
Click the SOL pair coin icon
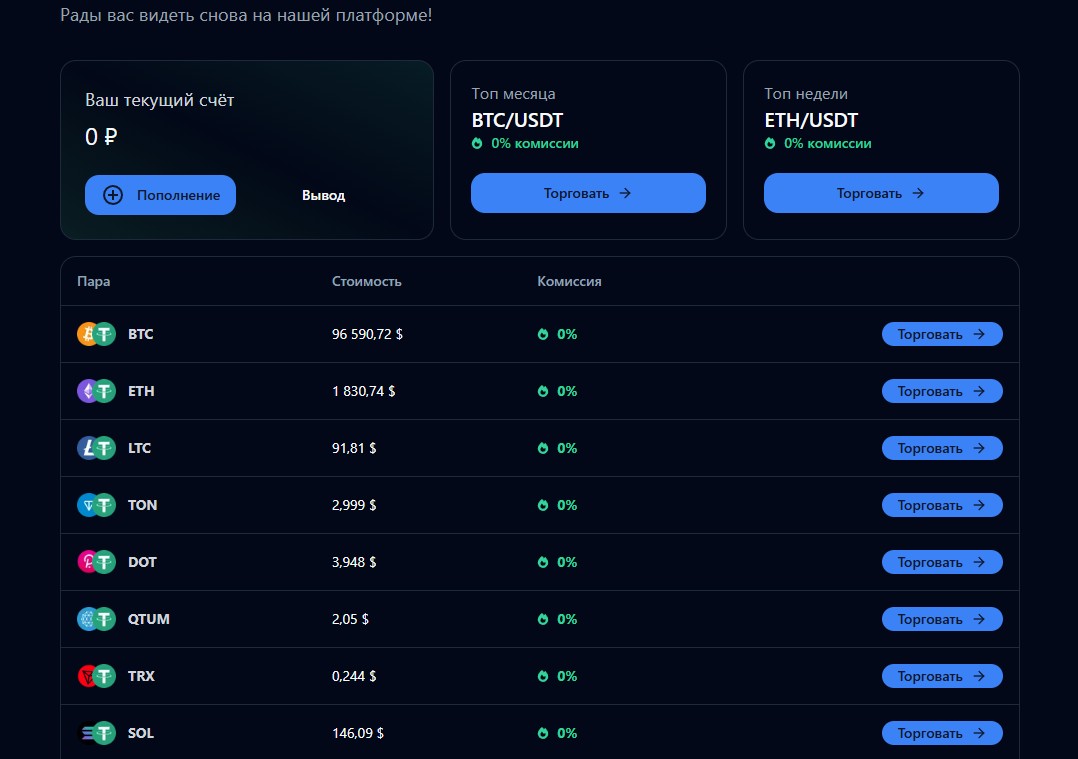click(x=96, y=733)
